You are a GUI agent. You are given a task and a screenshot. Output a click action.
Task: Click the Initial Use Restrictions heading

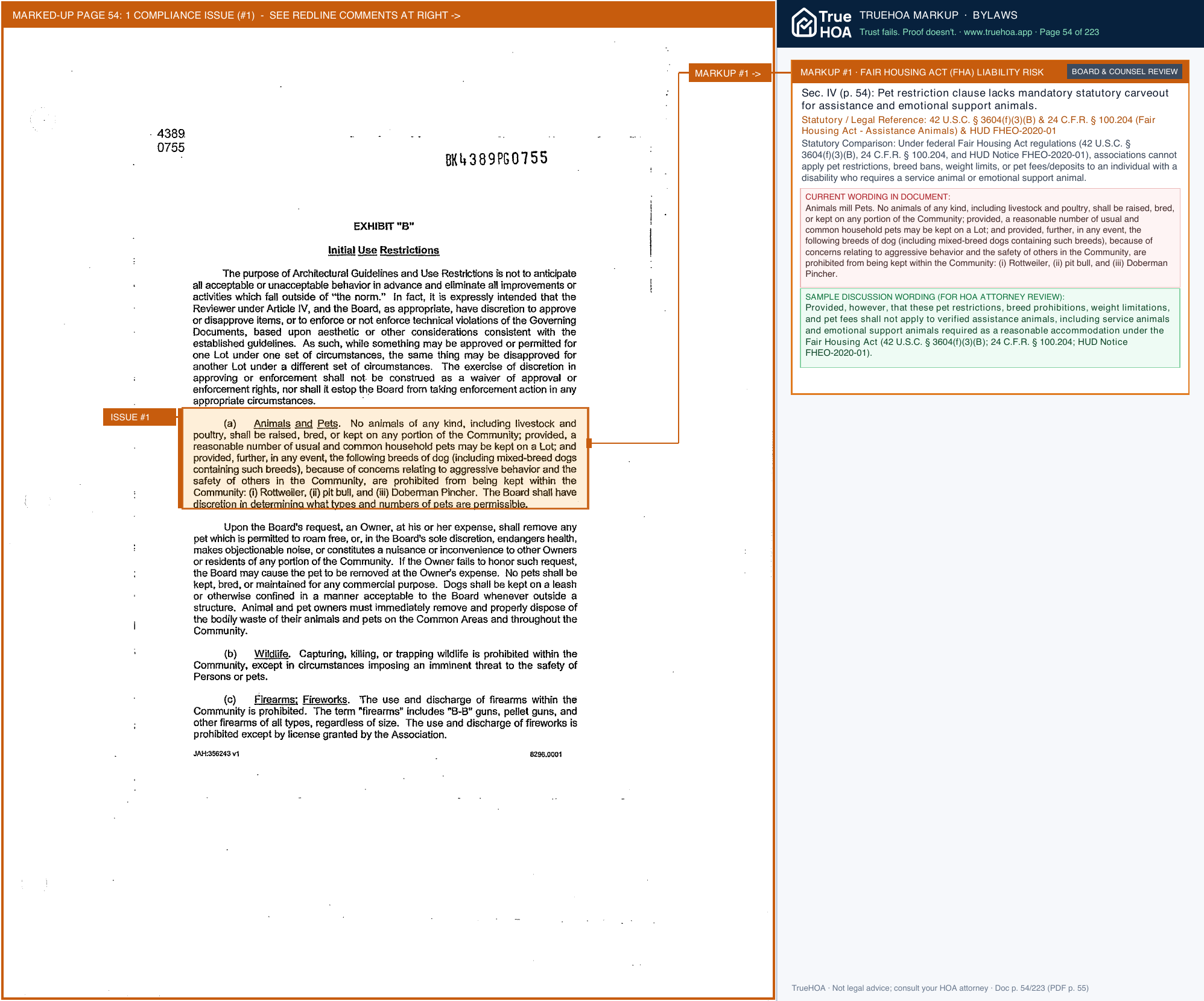(x=384, y=250)
